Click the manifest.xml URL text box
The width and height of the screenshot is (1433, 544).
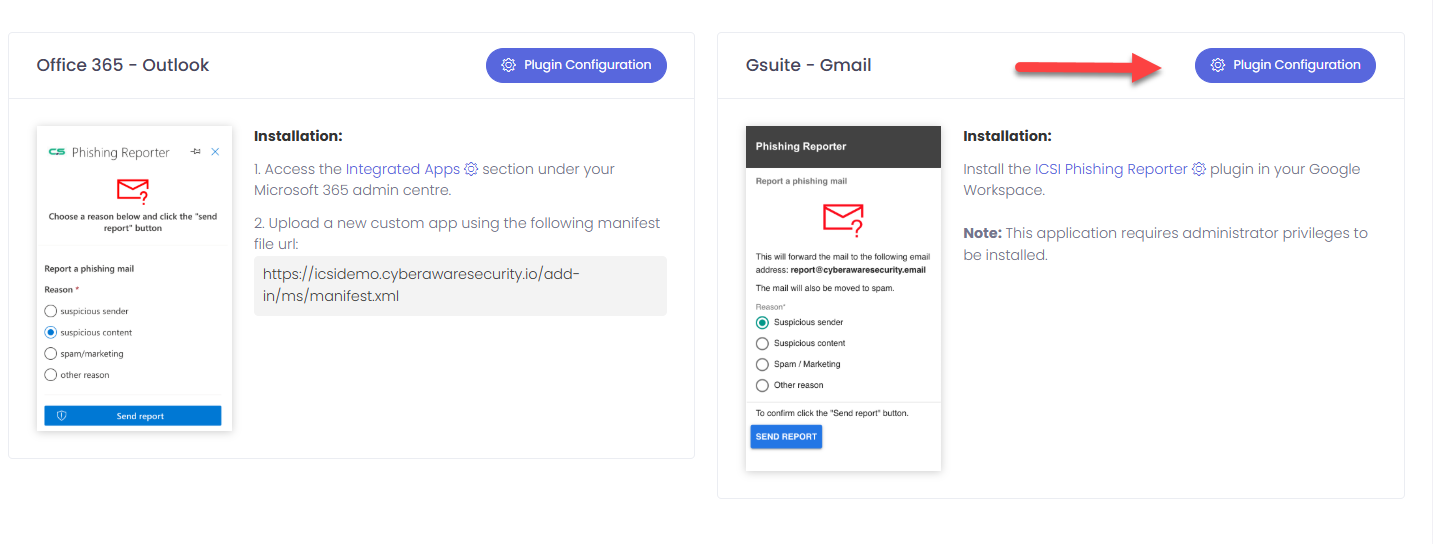point(460,285)
